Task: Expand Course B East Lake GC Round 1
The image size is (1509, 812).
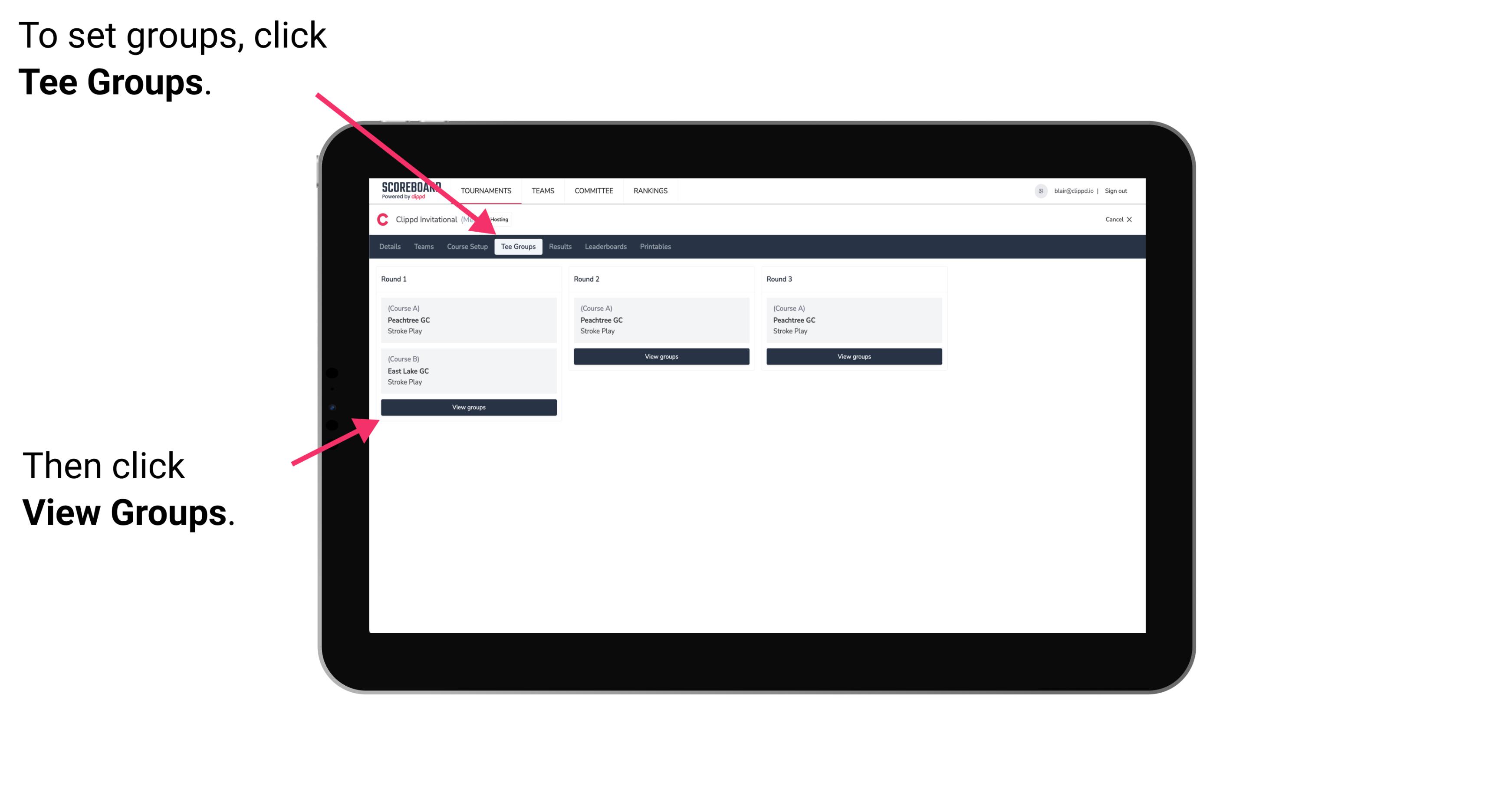Action: point(469,370)
